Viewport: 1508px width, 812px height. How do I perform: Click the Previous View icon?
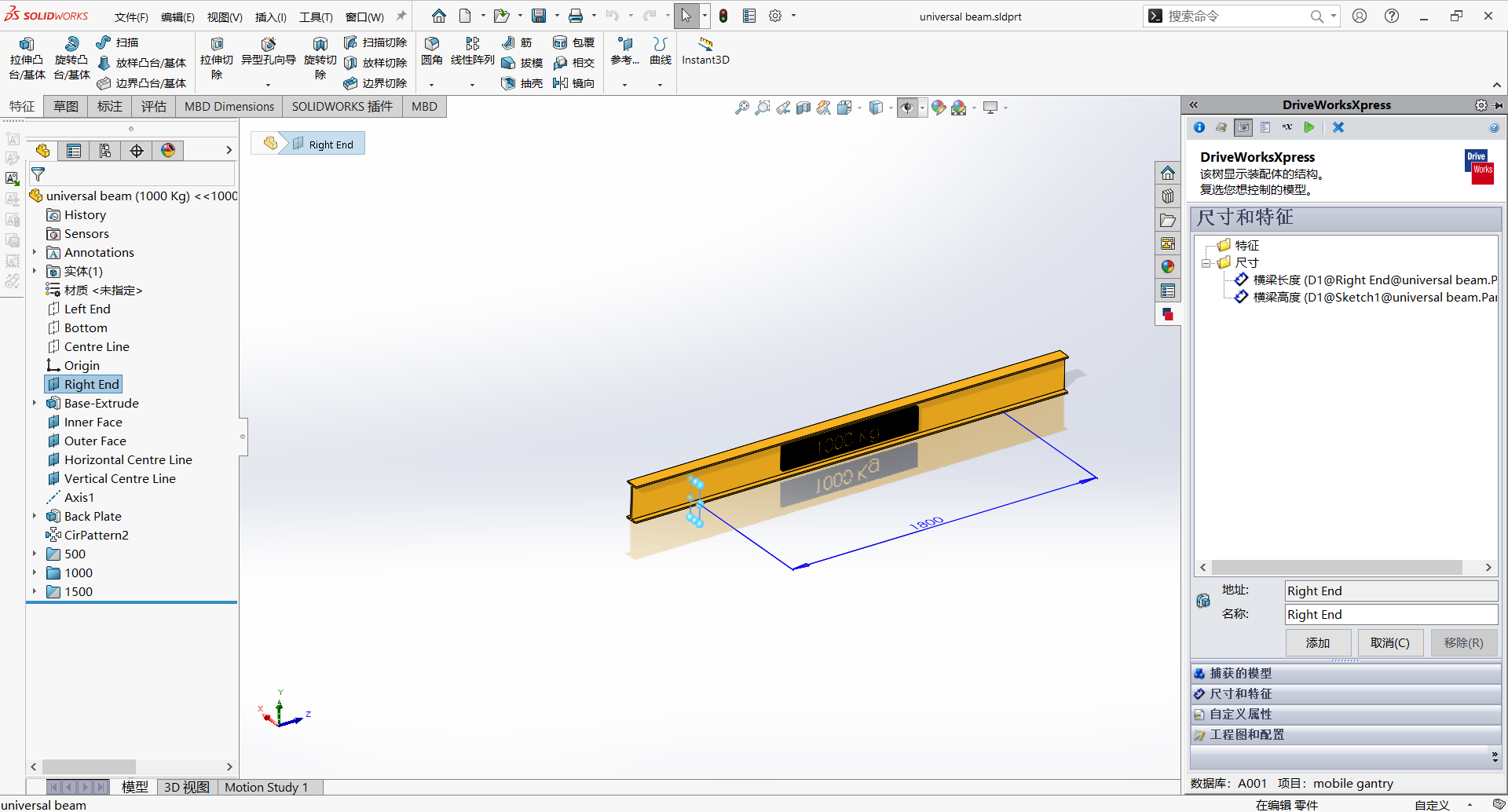[x=783, y=108]
